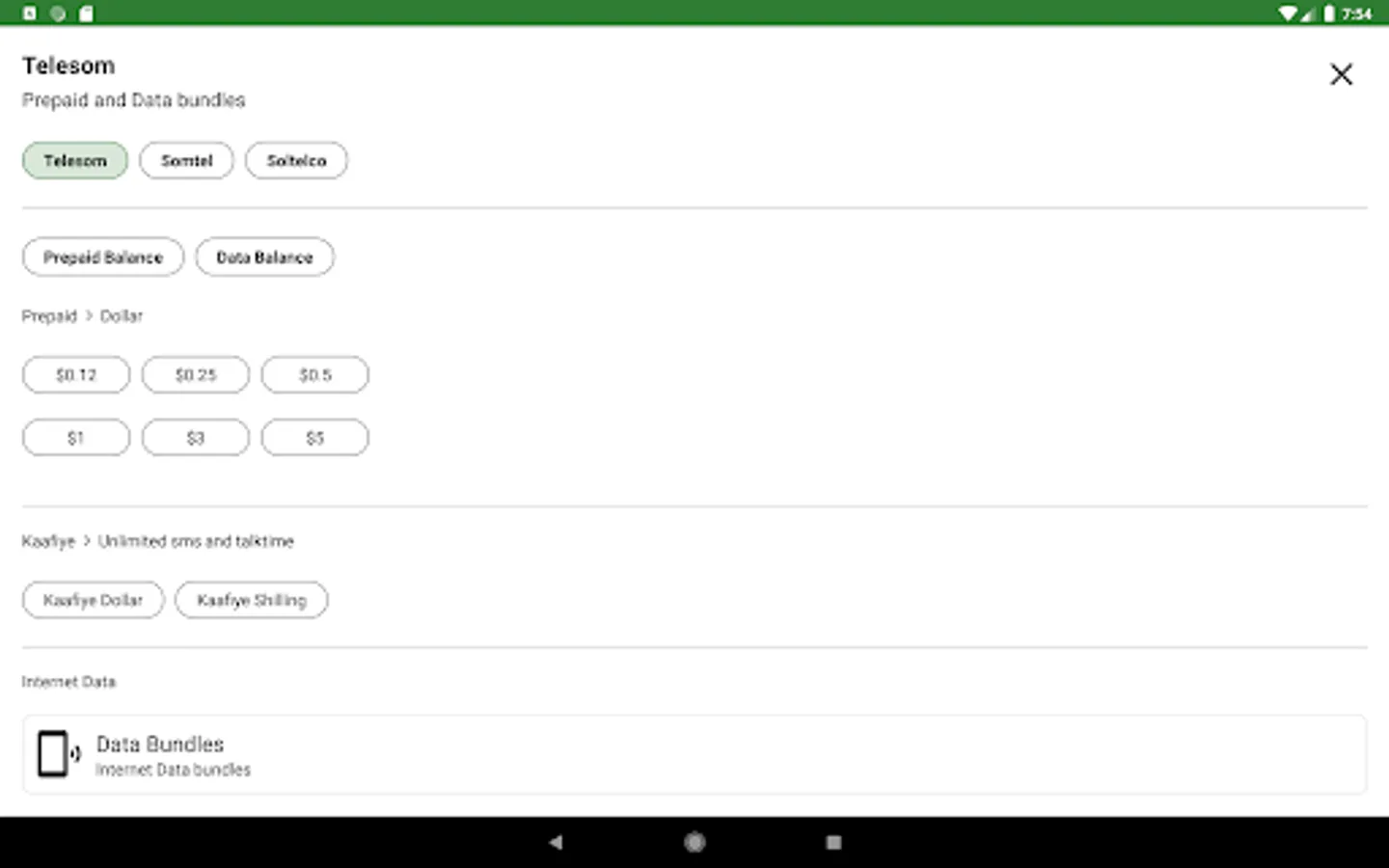Screen dimensions: 1389x868
Task: Click 'Prepaid and Data bundles' subtitle
Action: click(x=134, y=100)
